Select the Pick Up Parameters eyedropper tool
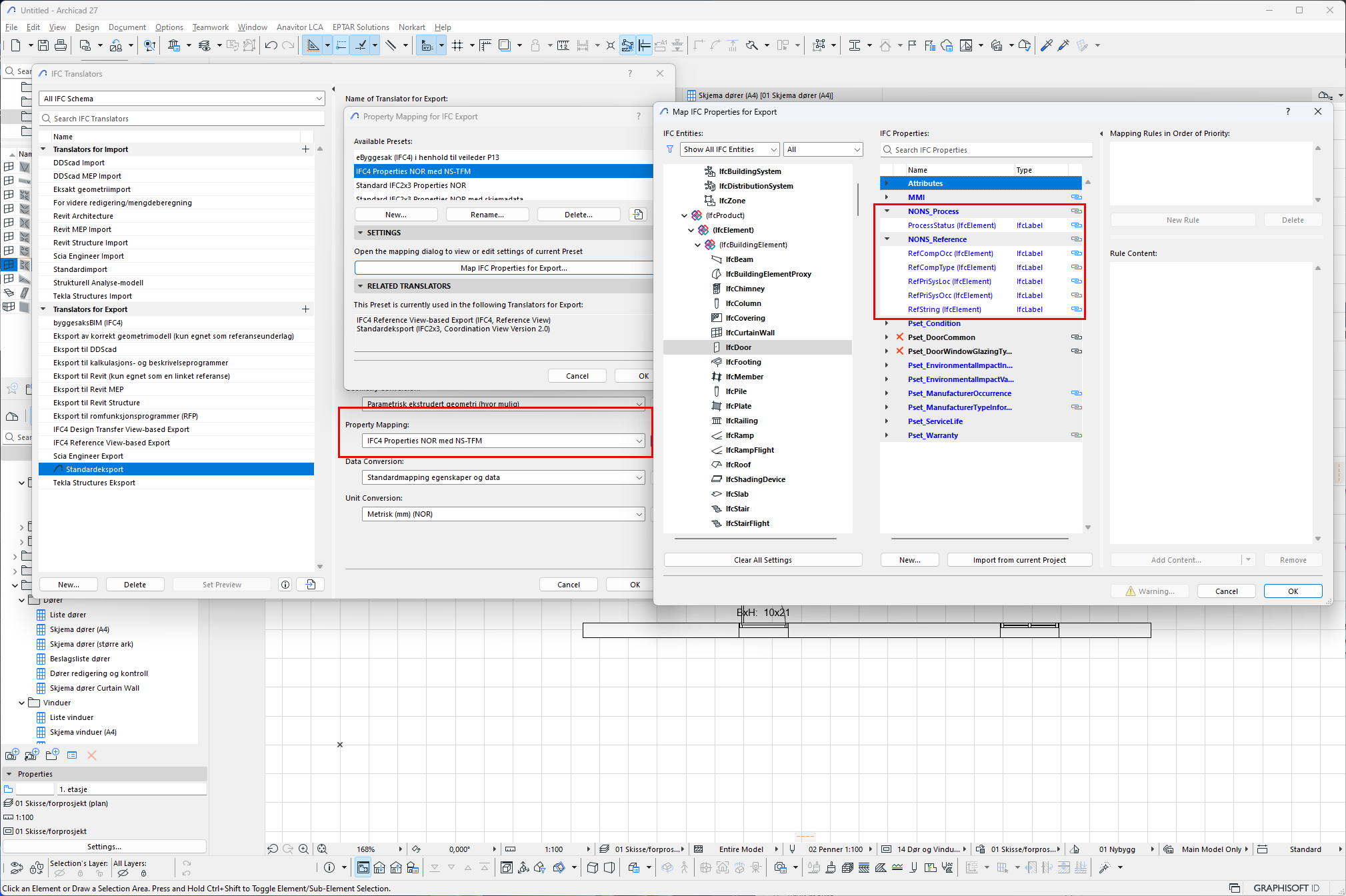This screenshot has width=1346, height=896. coord(1046,45)
